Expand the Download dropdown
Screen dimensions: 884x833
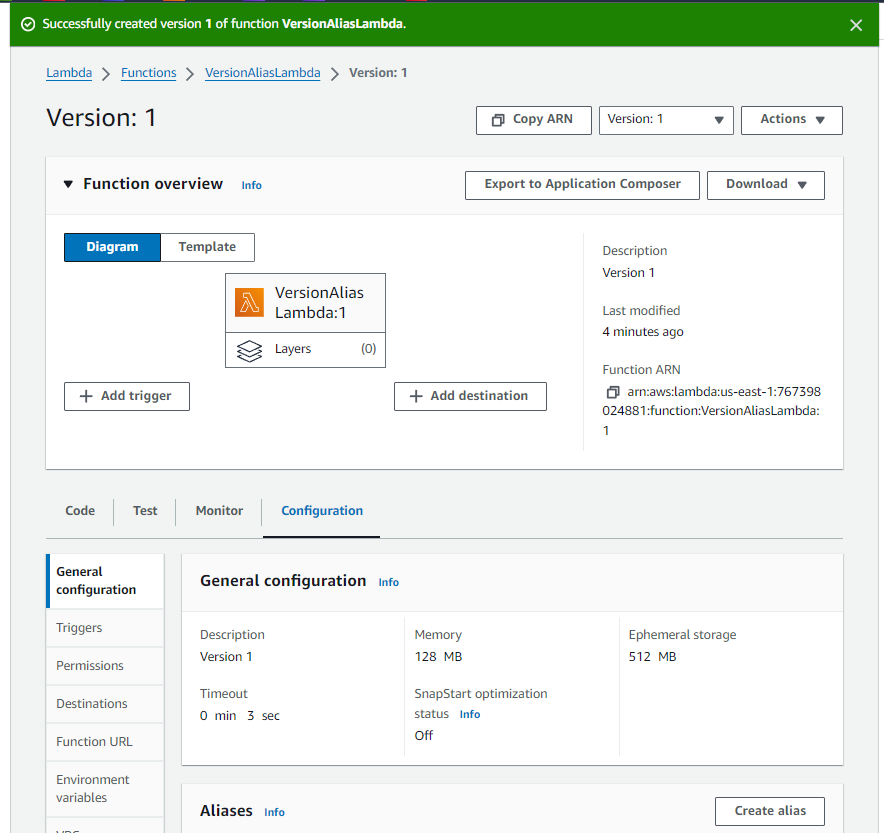(x=765, y=184)
